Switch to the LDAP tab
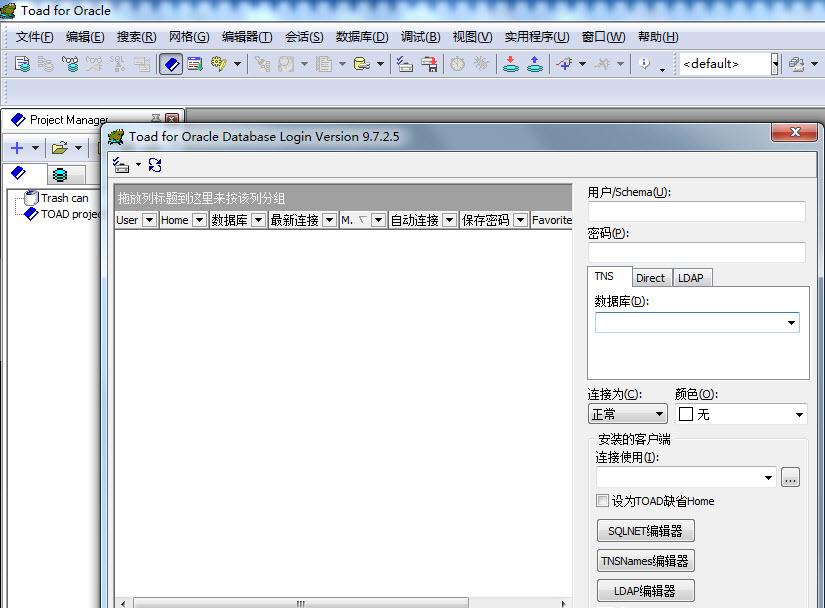Image resolution: width=825 pixels, height=608 pixels. click(x=691, y=278)
